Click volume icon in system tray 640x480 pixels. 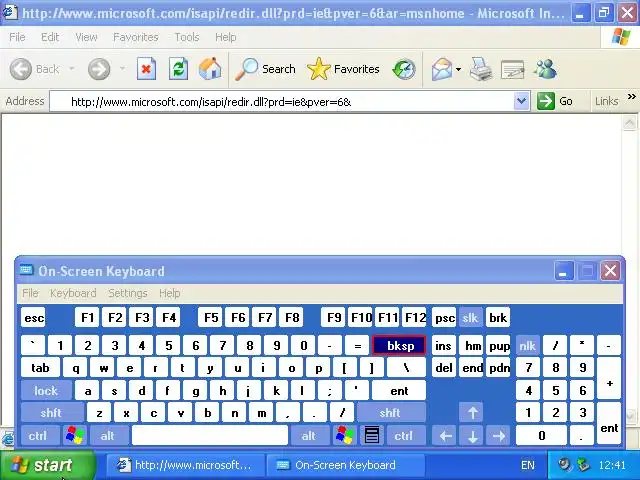point(564,465)
